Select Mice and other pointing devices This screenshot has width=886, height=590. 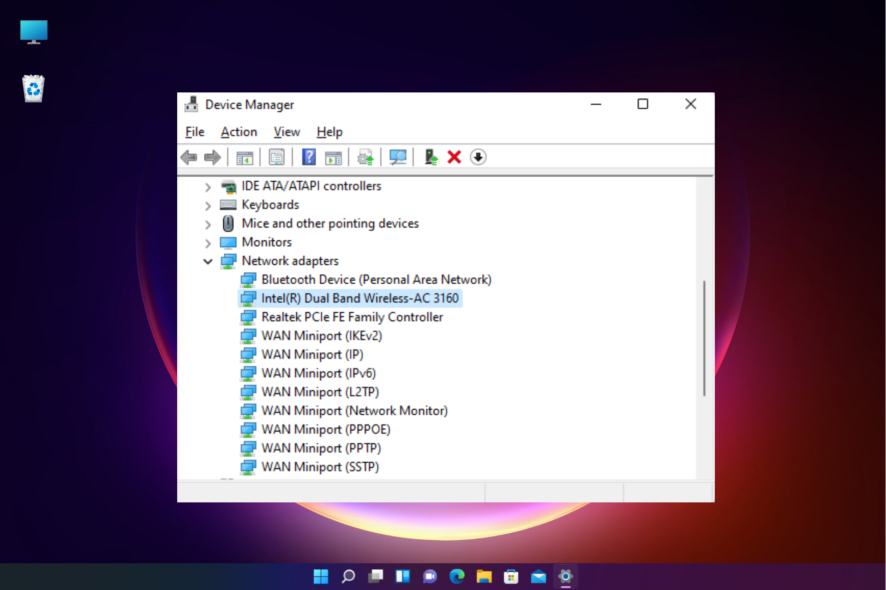330,223
